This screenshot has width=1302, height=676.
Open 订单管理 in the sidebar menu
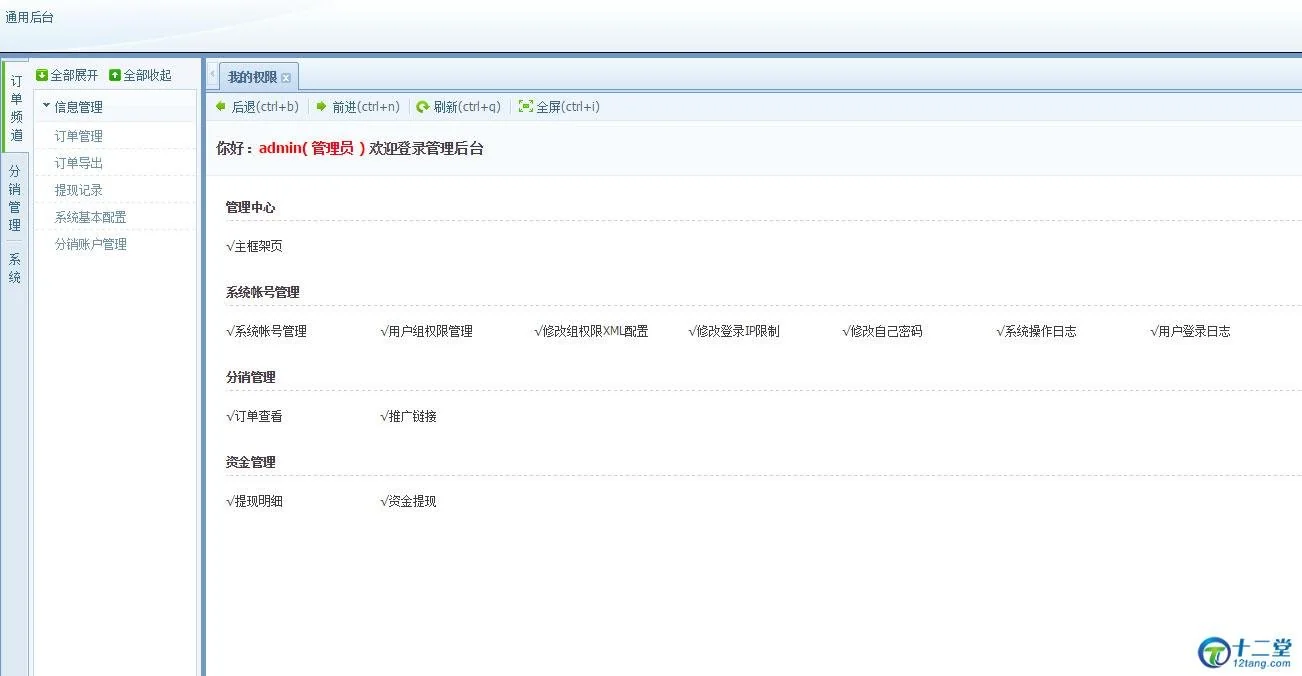click(x=79, y=136)
